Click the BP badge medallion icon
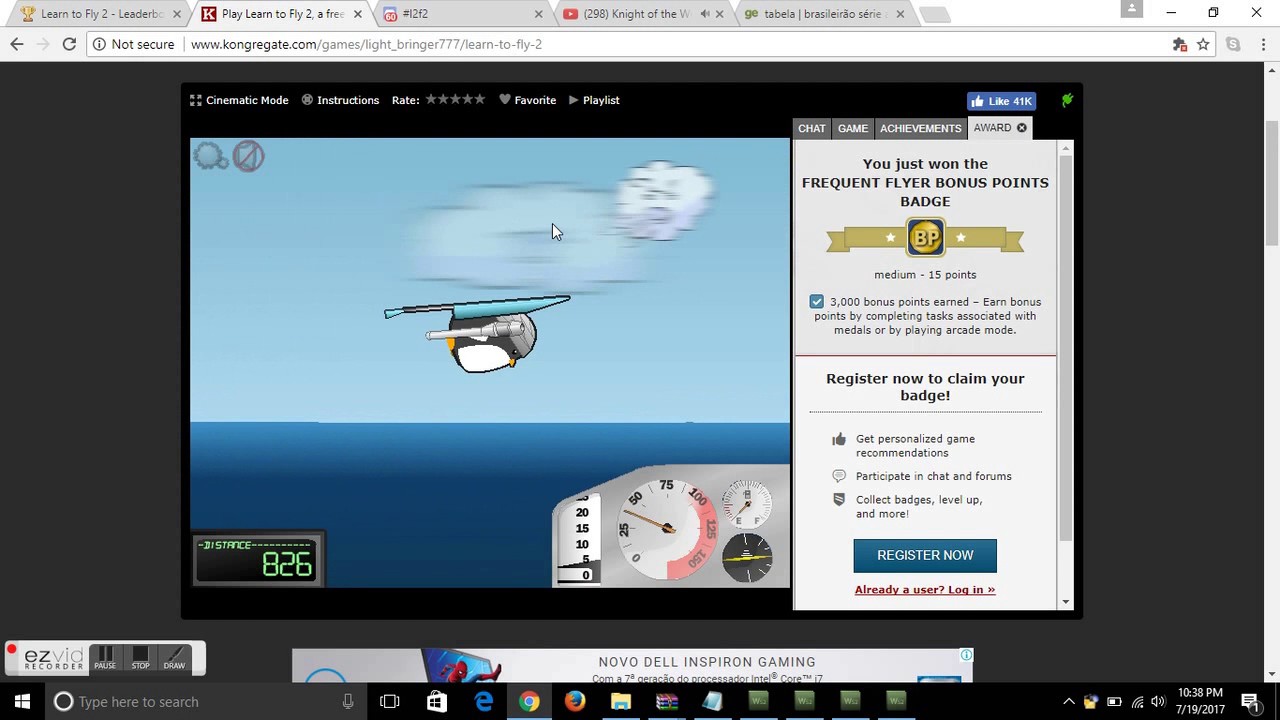The height and width of the screenshot is (720, 1280). pos(925,238)
